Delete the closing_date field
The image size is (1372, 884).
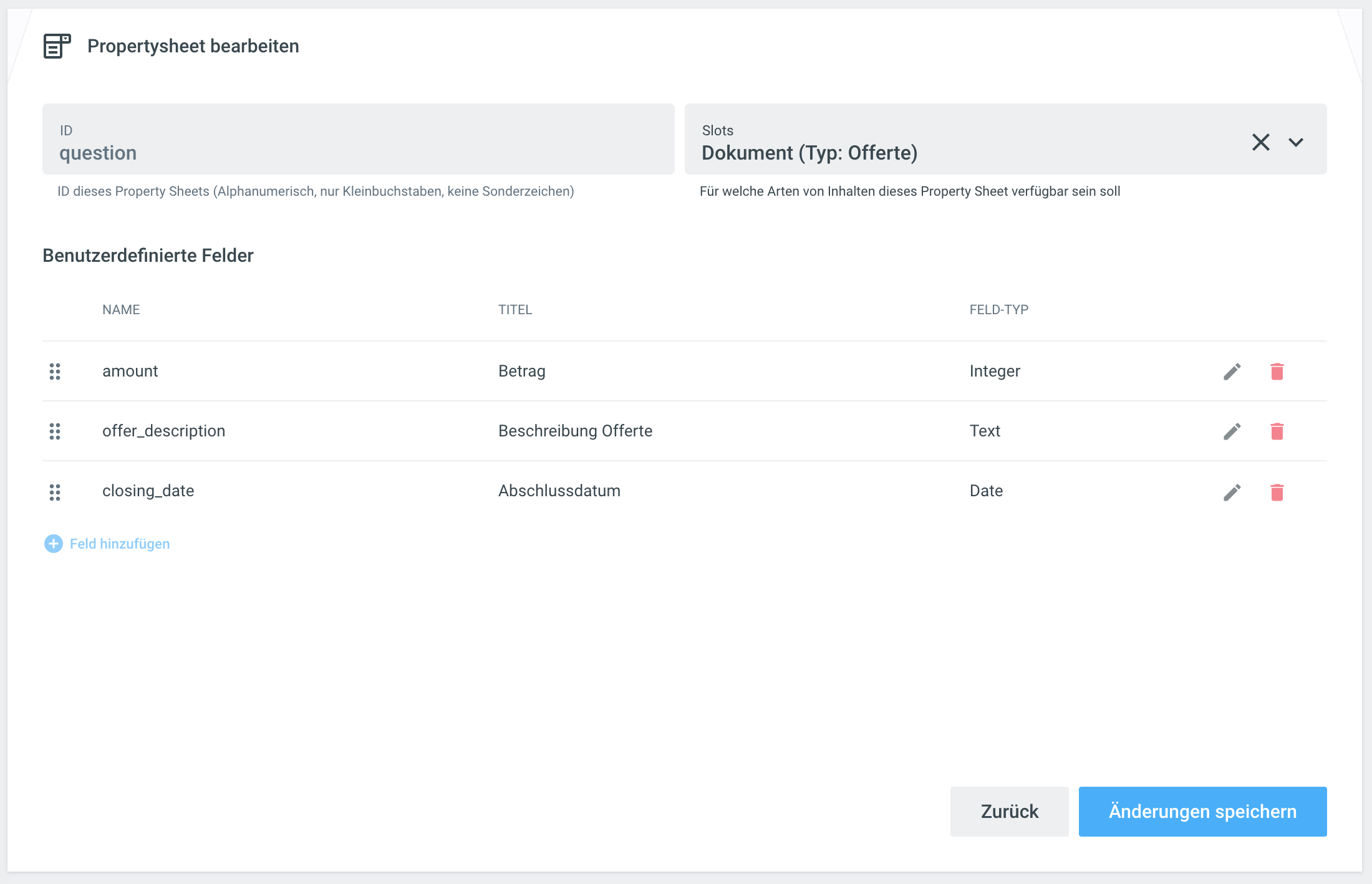click(x=1277, y=492)
